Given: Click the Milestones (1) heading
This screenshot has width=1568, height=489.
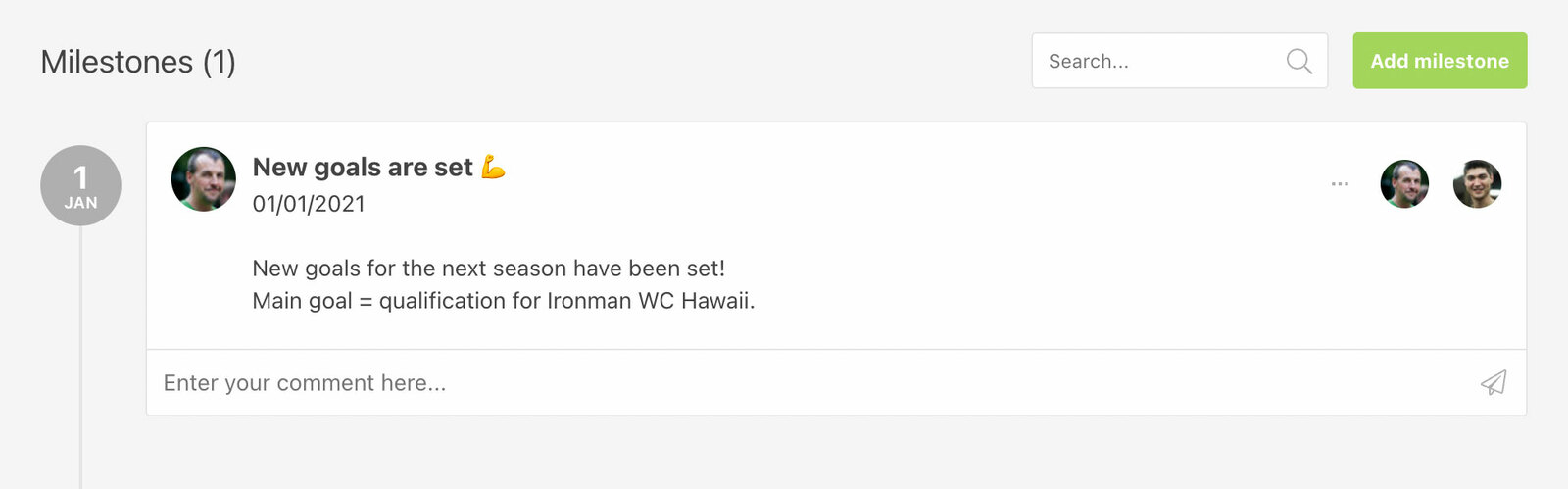Looking at the screenshot, I should pyautogui.click(x=137, y=62).
